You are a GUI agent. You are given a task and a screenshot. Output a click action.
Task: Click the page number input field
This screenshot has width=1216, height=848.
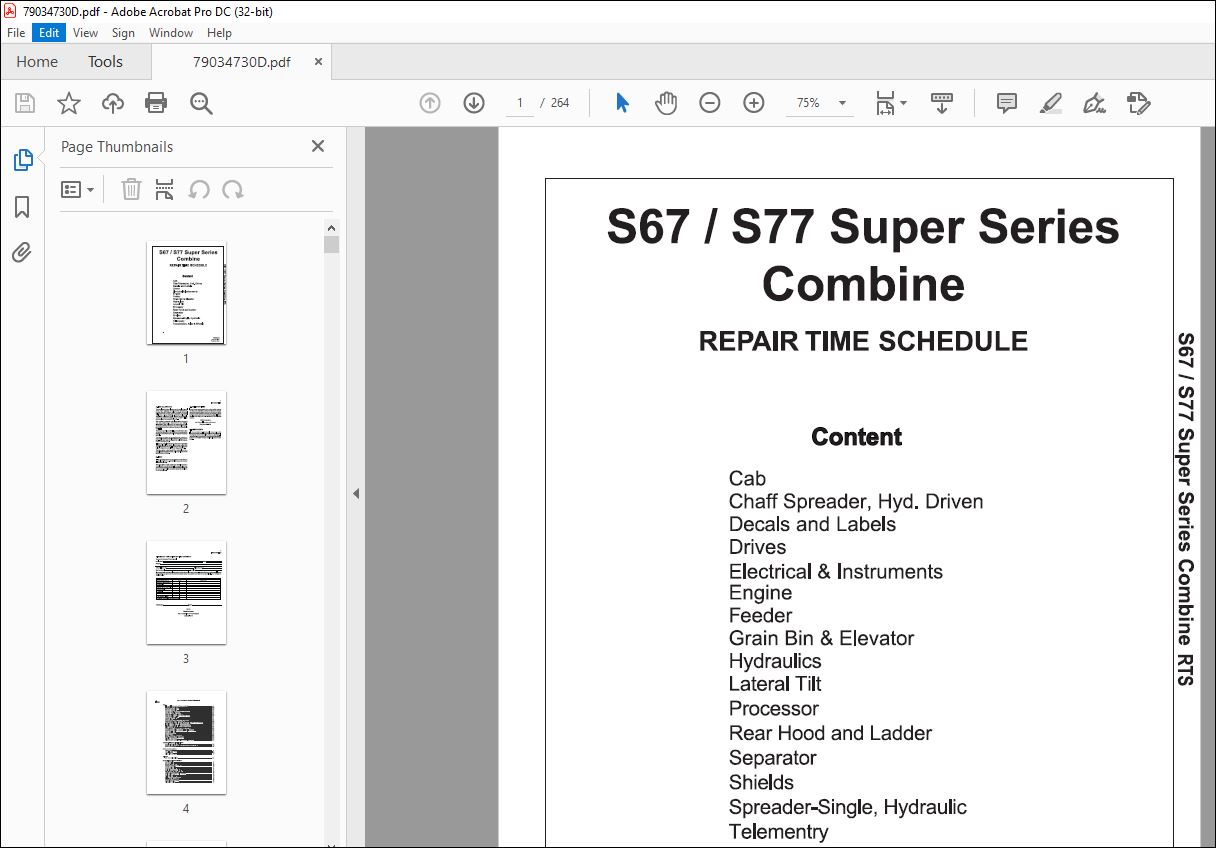tap(520, 103)
